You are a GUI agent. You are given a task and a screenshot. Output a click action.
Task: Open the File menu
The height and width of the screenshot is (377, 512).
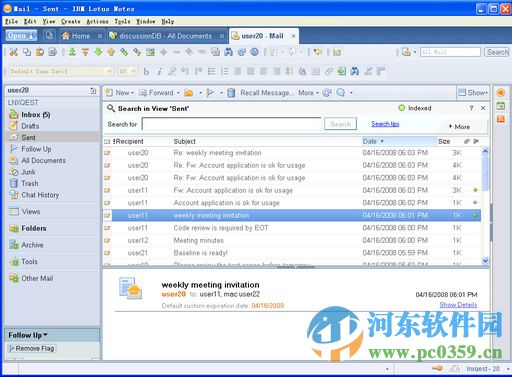pyautogui.click(x=12, y=21)
